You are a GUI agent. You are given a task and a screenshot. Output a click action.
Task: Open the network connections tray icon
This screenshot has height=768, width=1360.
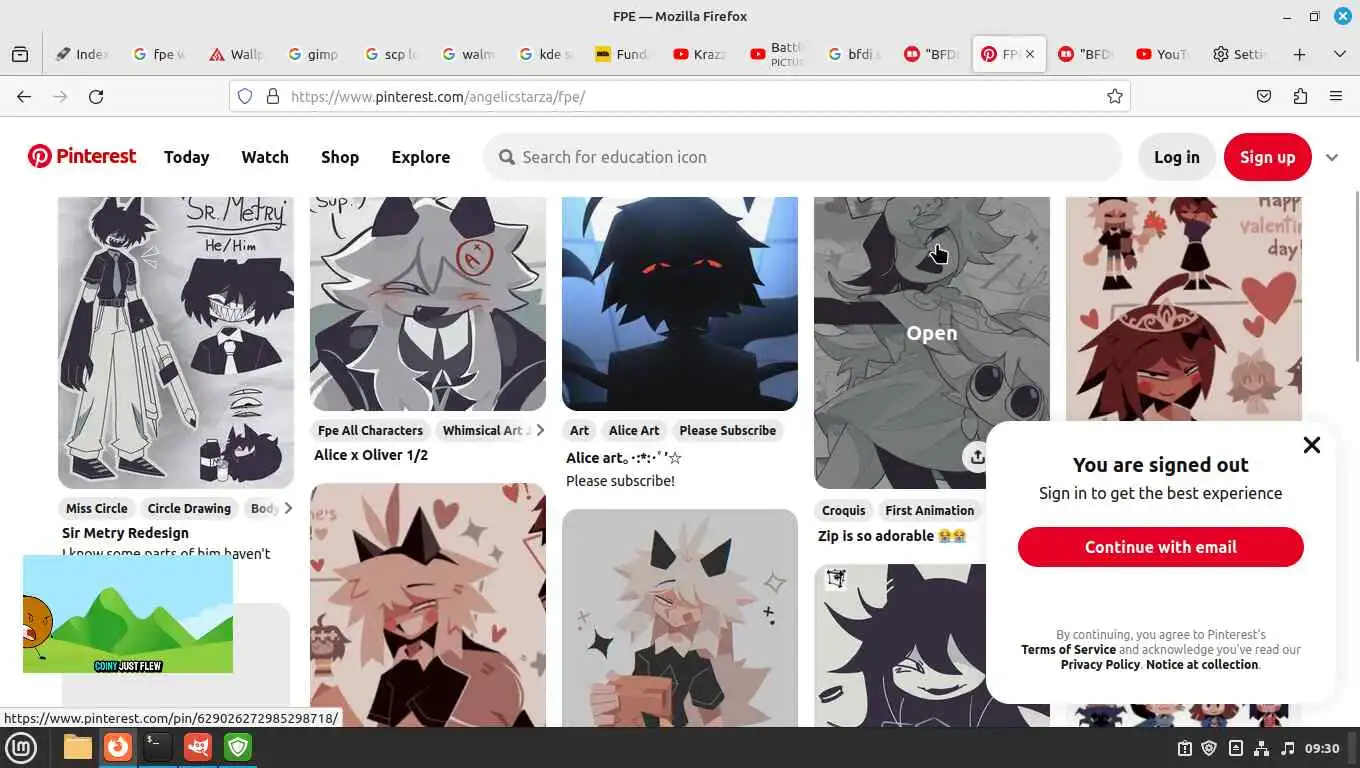click(1261, 748)
